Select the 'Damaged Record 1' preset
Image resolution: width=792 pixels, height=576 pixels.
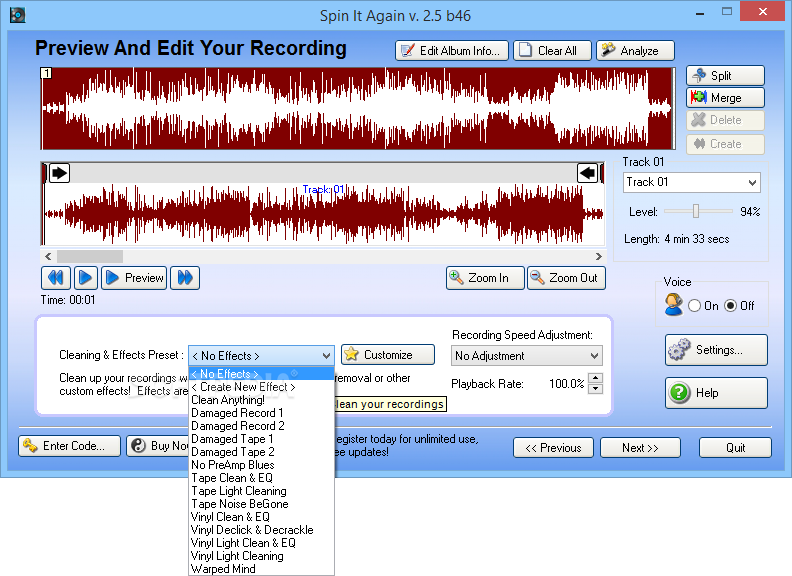coord(261,413)
